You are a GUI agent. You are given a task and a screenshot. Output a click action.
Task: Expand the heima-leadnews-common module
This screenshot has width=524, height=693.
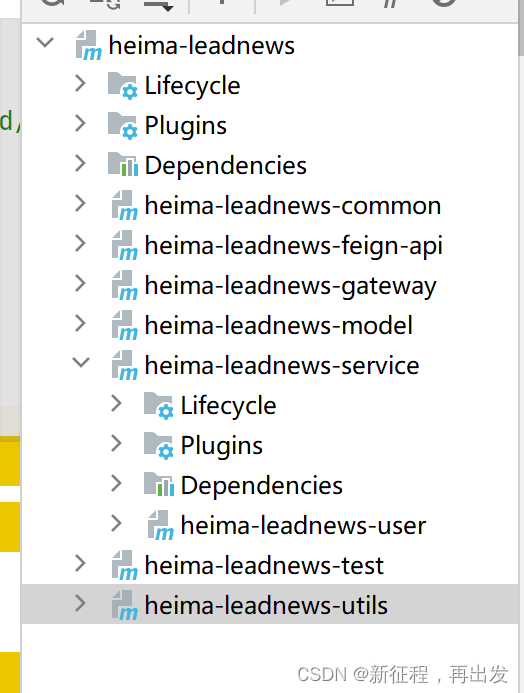point(80,204)
